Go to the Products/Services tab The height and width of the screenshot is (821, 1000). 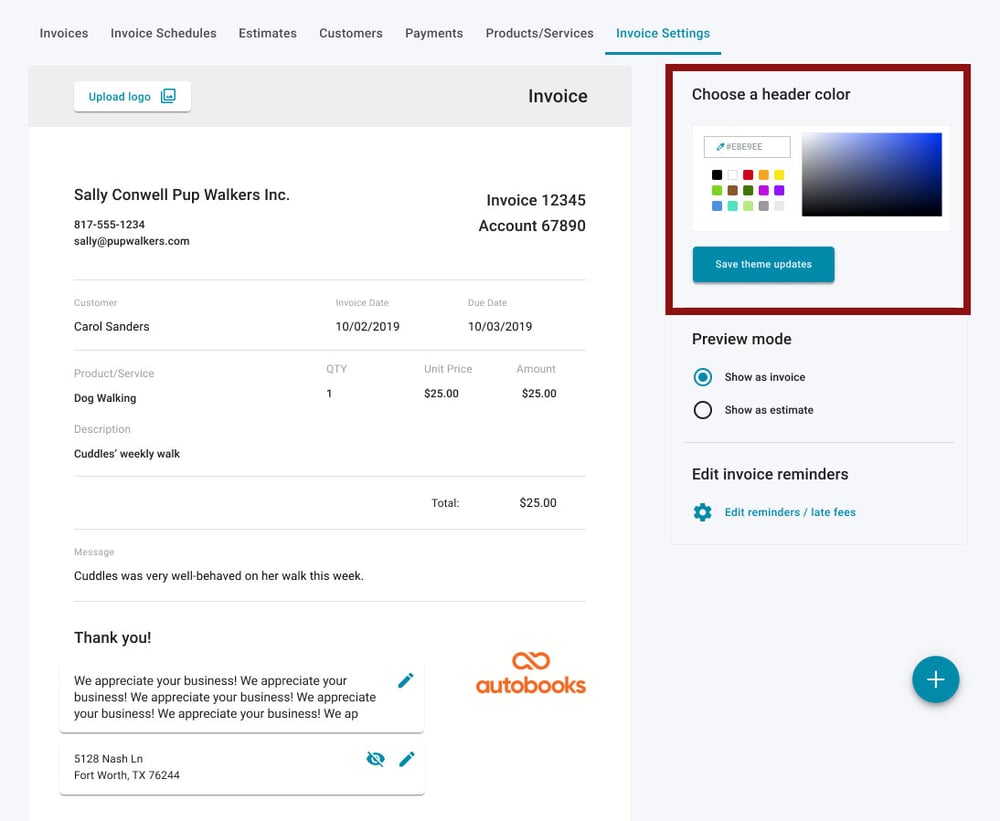coord(539,32)
